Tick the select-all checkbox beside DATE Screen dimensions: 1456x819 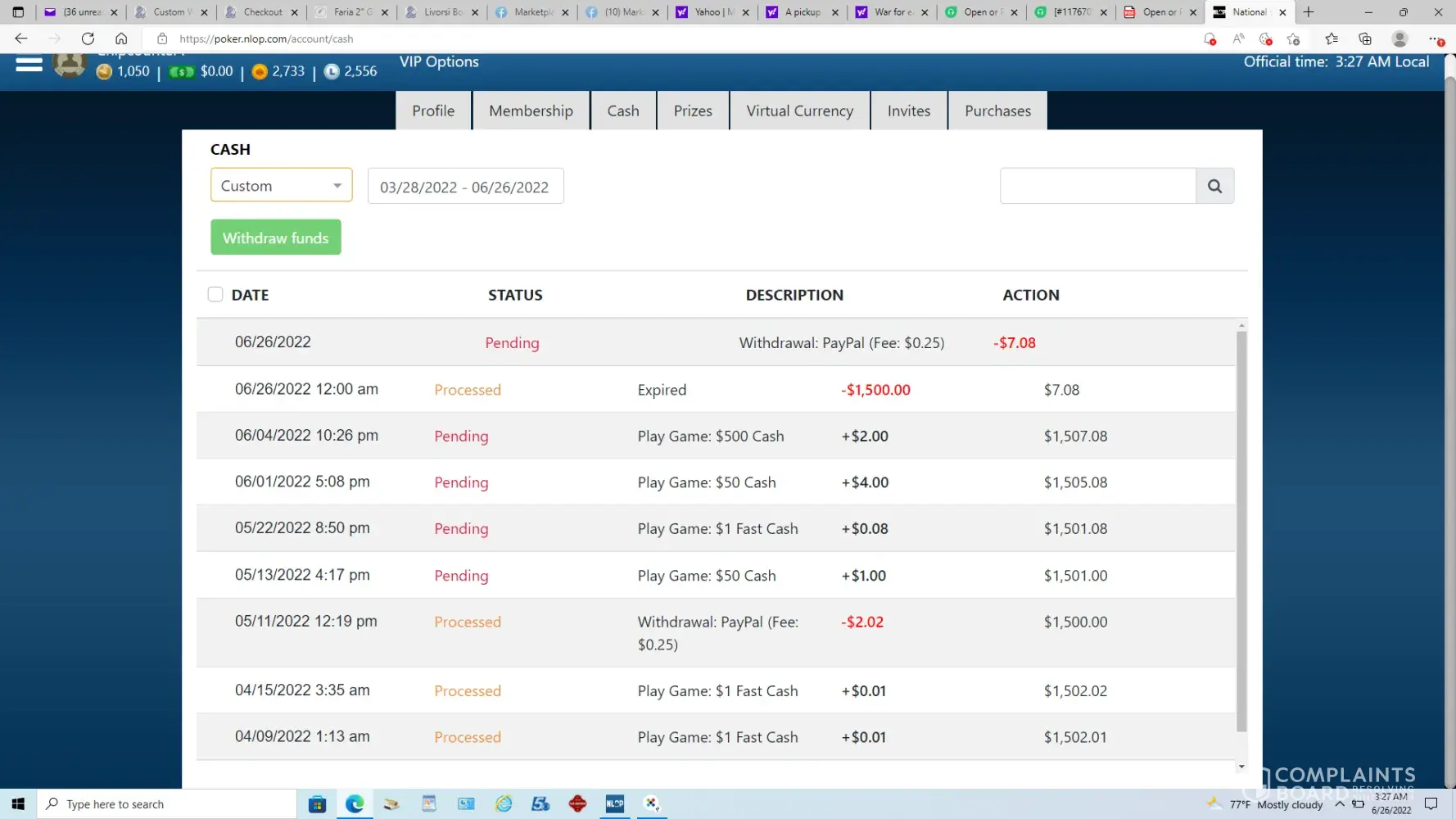point(215,295)
